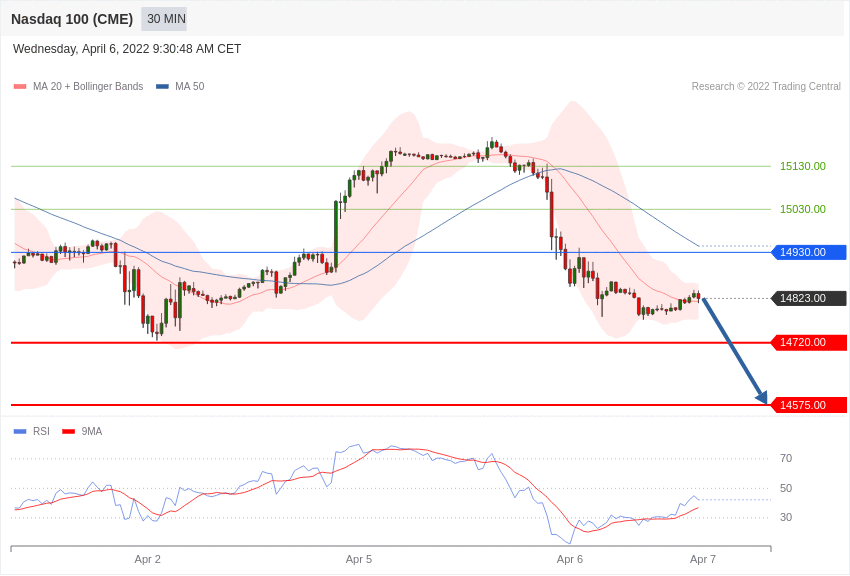Click the green 15130.00 resistance label
Viewport: 850px width, 576px height.
point(802,166)
